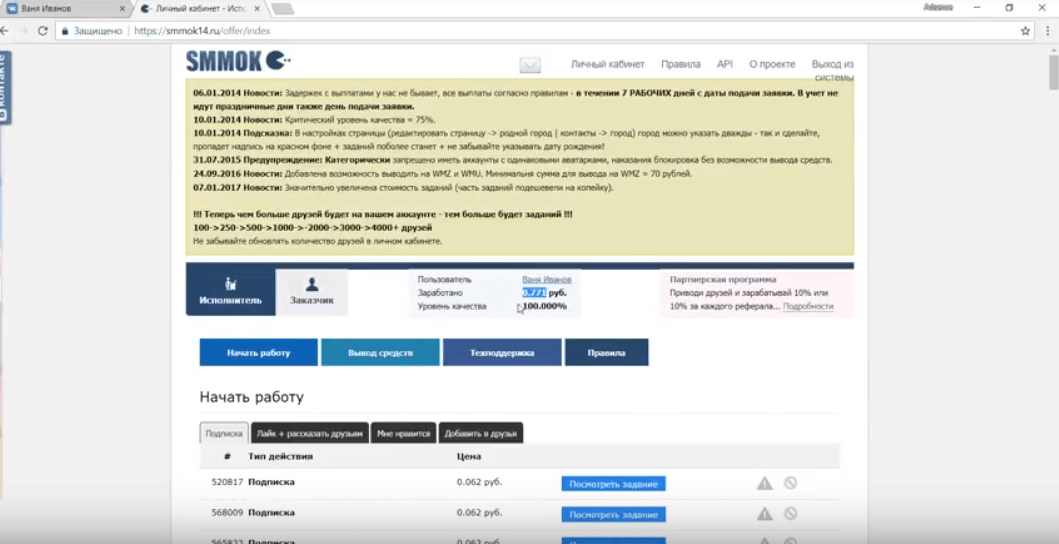The height and width of the screenshot is (544, 1059).
Task: Close the Ваня Иванов browser tab
Action: tap(122, 9)
